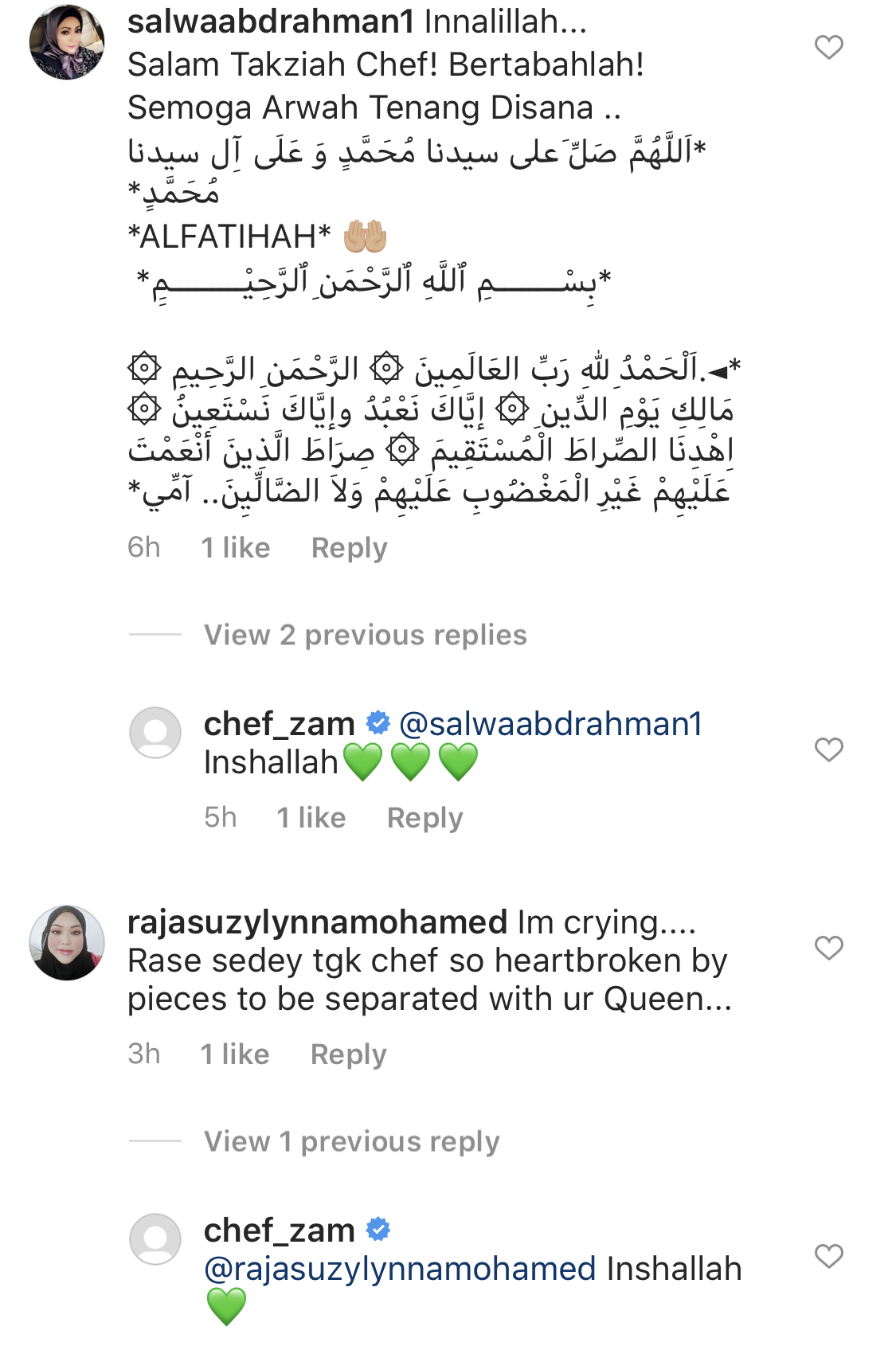Image resolution: width=896 pixels, height=1346 pixels.
Task: Like salwaabdrahman1's condolence comment
Action: click(828, 48)
